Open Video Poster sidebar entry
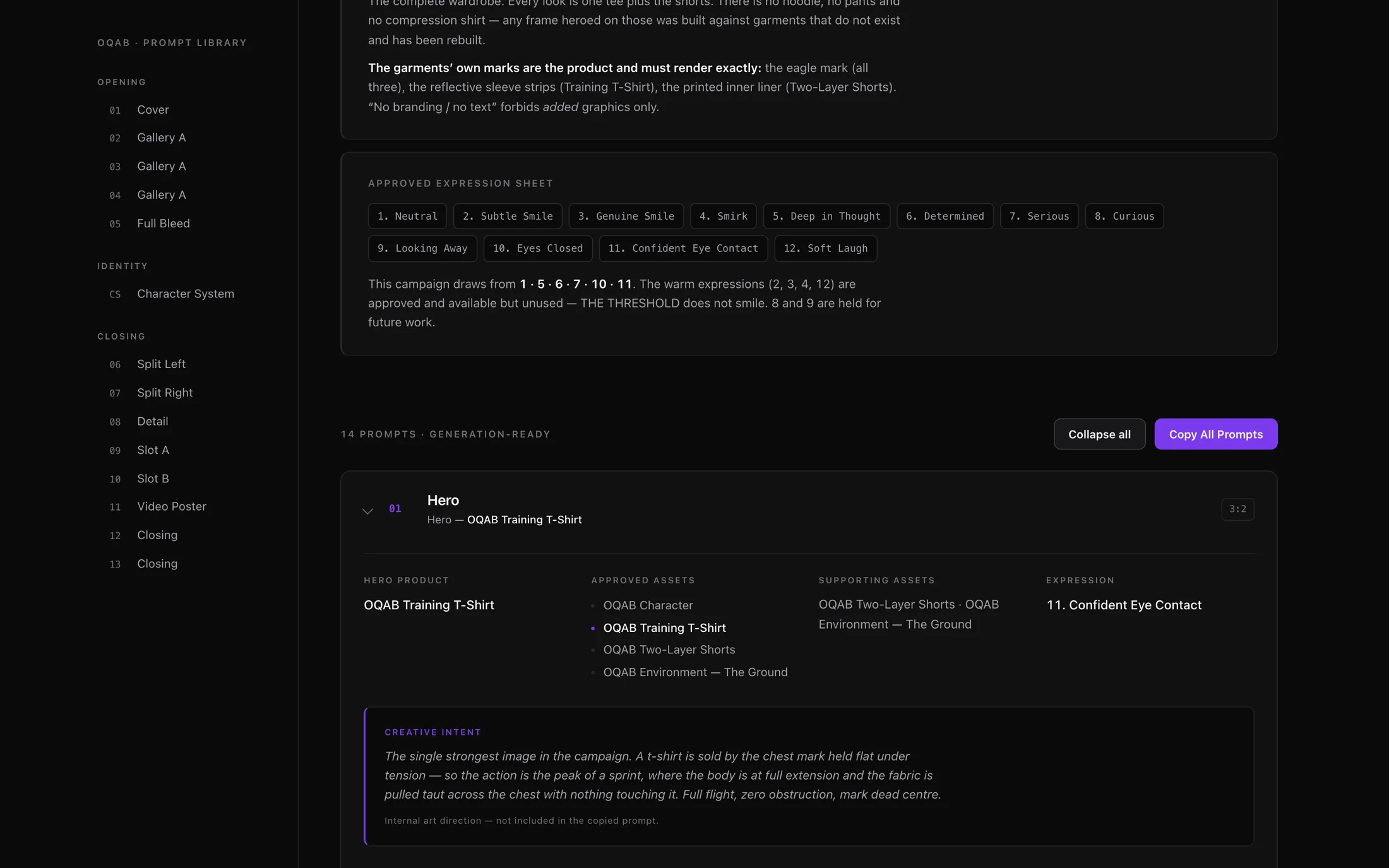 (171, 506)
